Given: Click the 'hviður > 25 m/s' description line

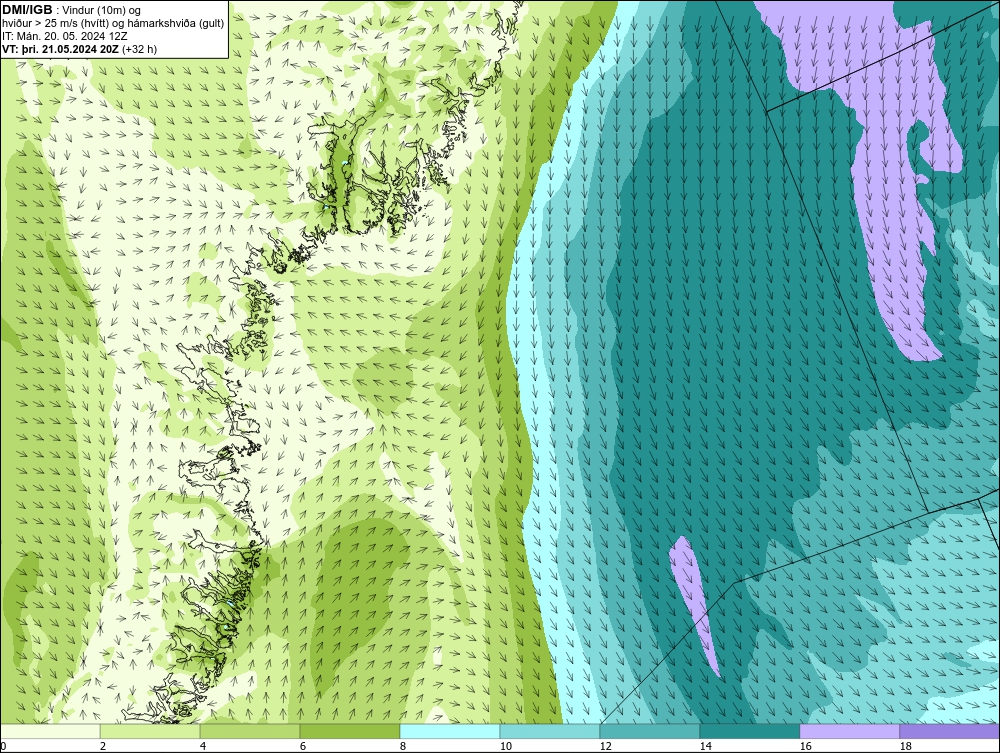Looking at the screenshot, I should point(113,24).
